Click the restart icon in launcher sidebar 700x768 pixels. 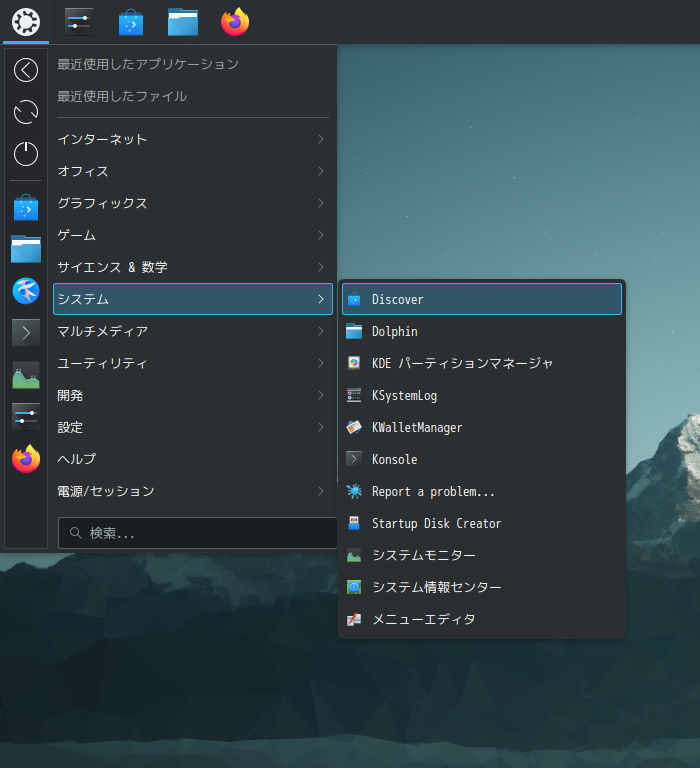26,112
